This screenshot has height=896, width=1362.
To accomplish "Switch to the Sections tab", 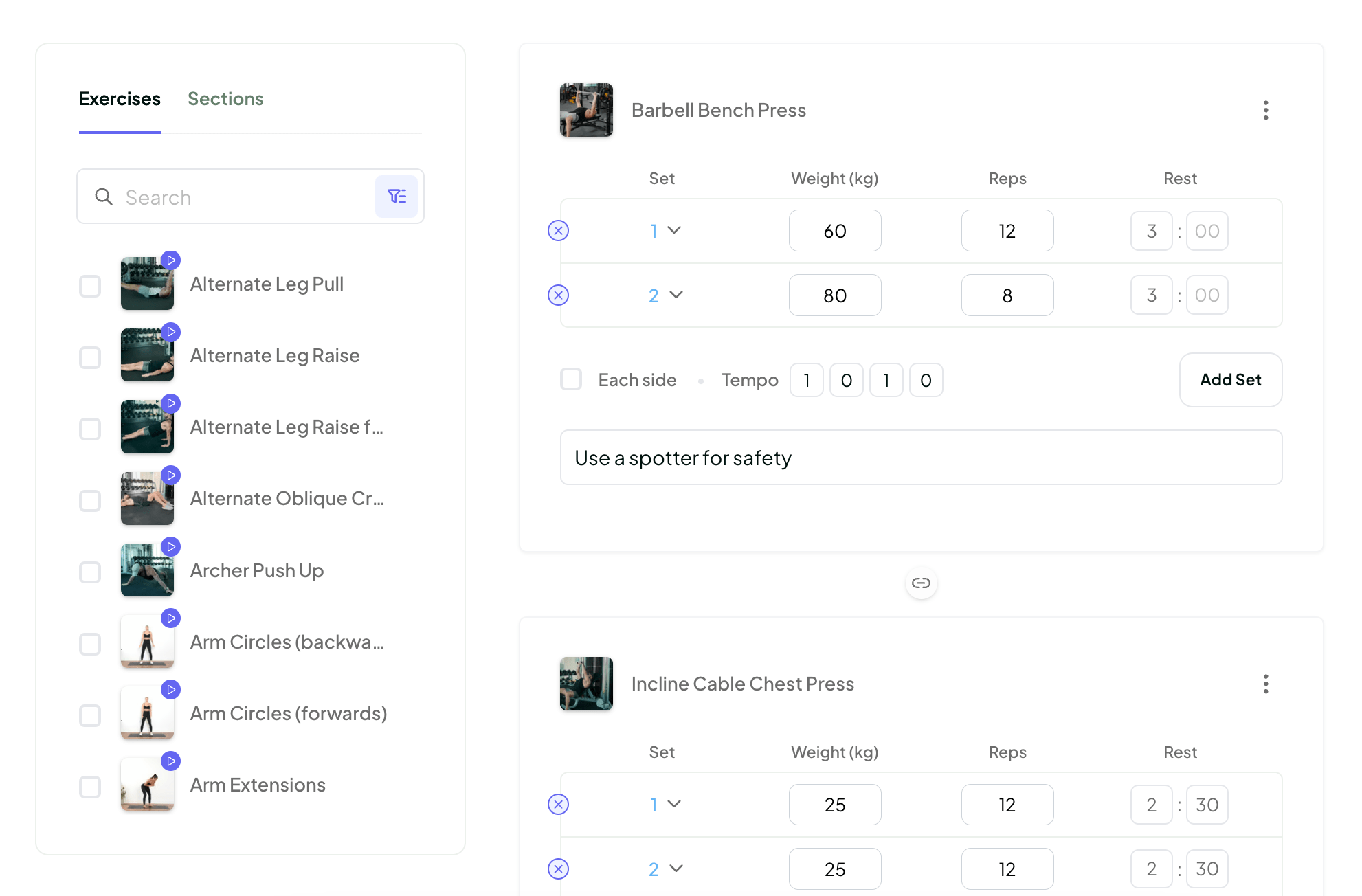I will pyautogui.click(x=225, y=99).
